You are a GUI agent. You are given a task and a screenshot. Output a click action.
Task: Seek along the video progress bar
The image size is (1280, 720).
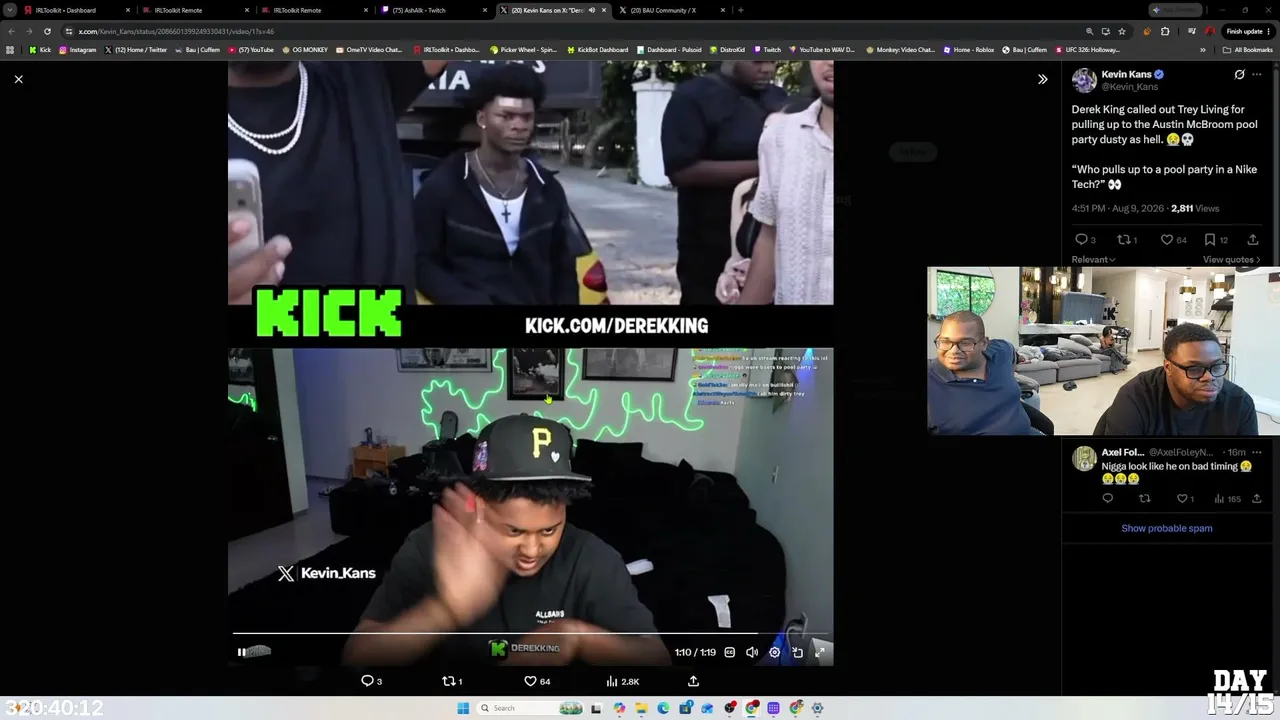click(530, 633)
